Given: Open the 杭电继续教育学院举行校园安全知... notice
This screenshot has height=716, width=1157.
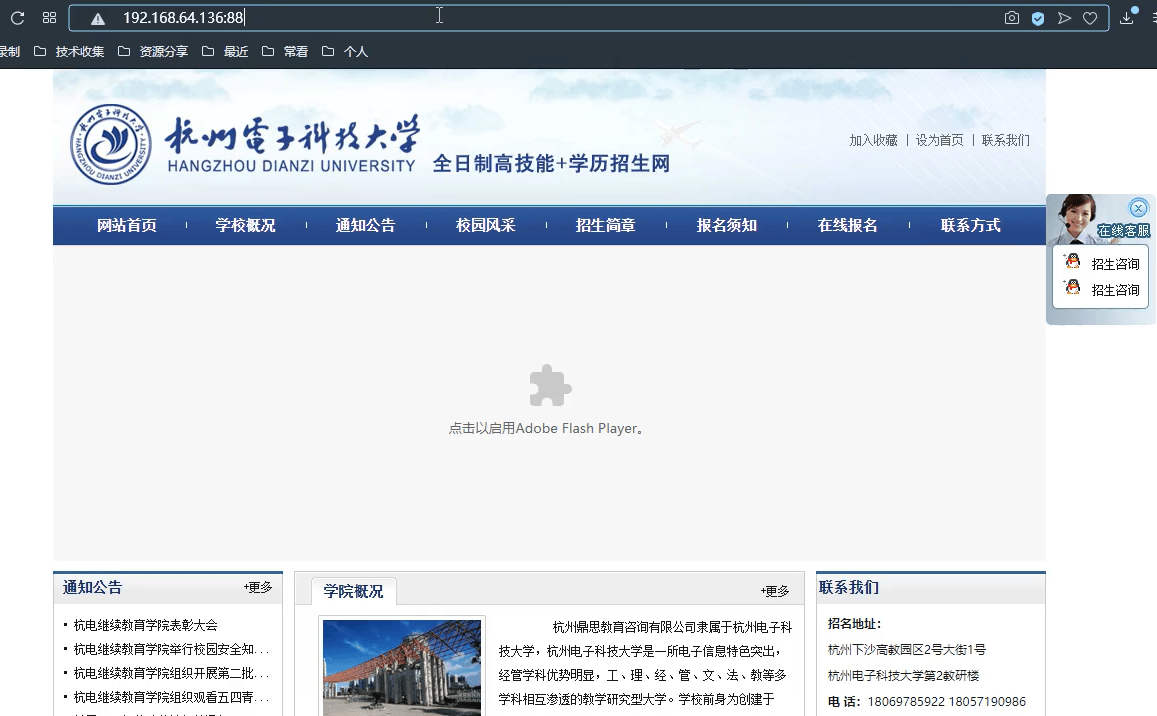Looking at the screenshot, I should tap(171, 650).
